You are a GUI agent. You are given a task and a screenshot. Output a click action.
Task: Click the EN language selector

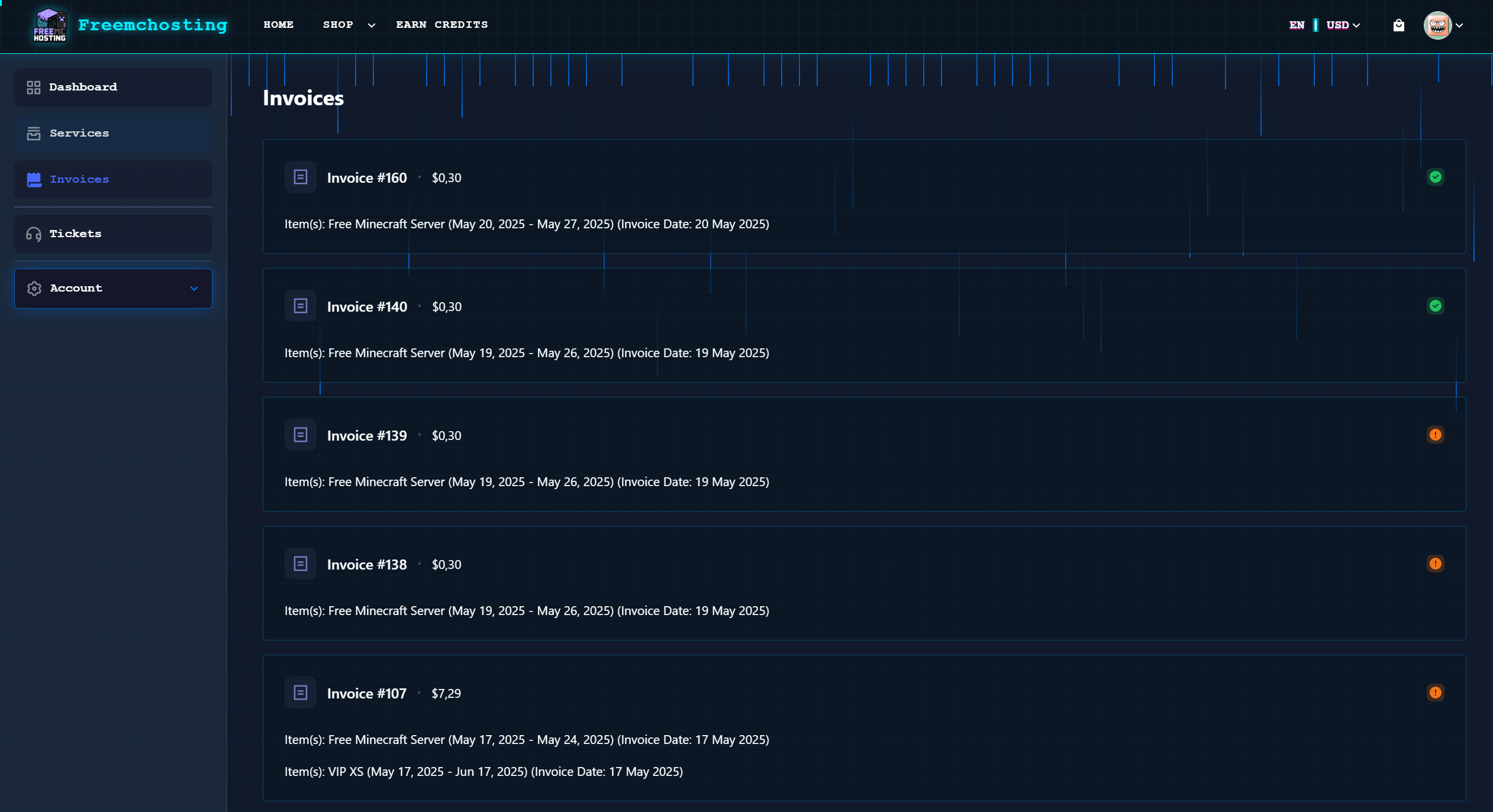(x=1297, y=25)
